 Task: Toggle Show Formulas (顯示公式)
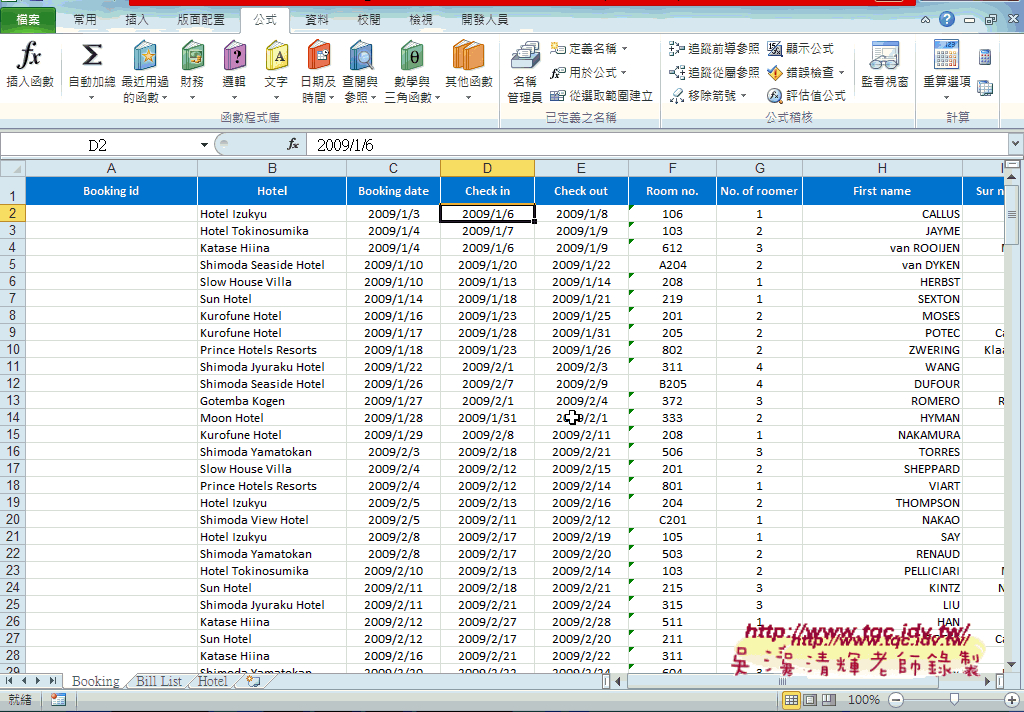click(x=801, y=48)
